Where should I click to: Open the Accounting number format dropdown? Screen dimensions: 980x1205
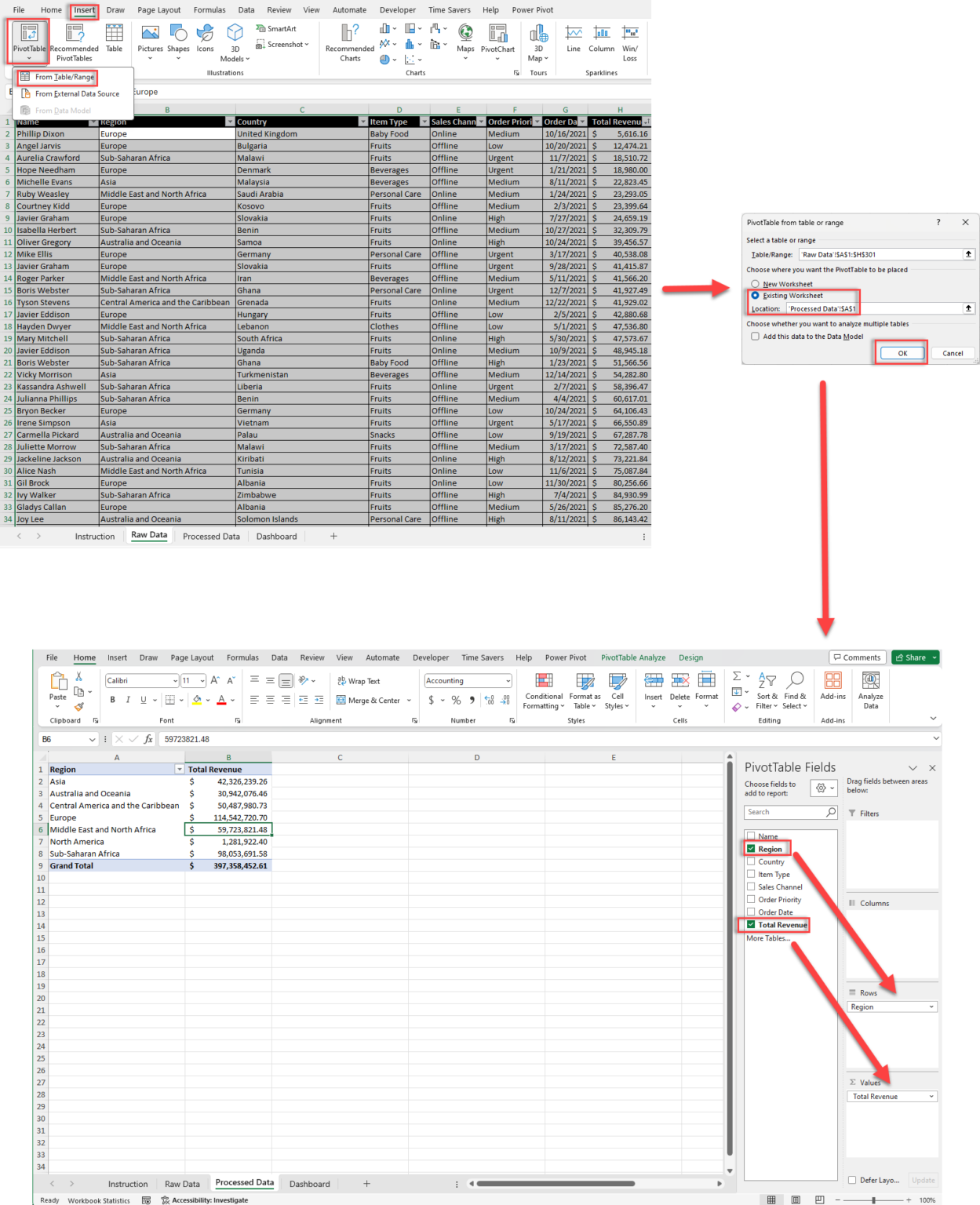[x=500, y=680]
